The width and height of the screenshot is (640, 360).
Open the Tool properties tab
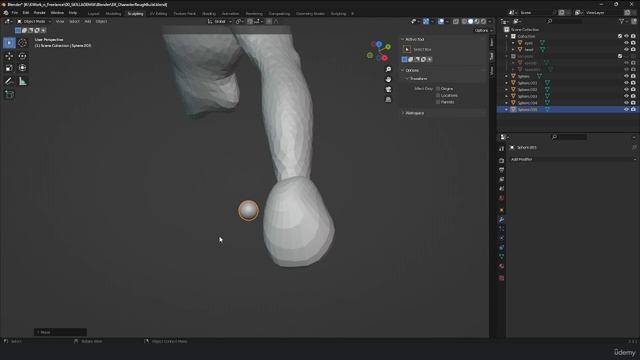[502, 149]
